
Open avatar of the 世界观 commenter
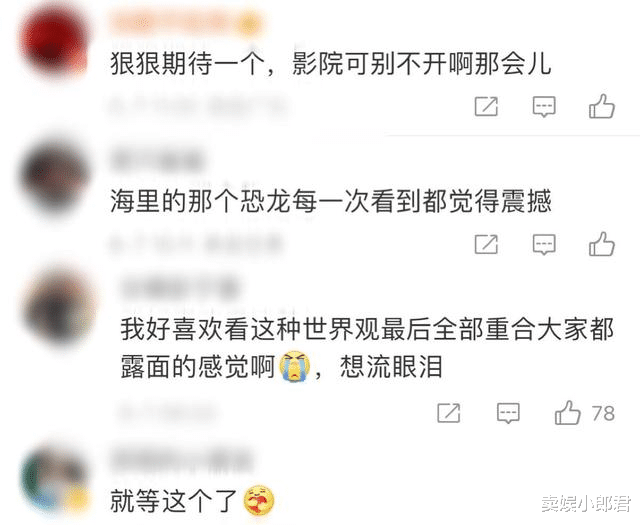click(60, 306)
